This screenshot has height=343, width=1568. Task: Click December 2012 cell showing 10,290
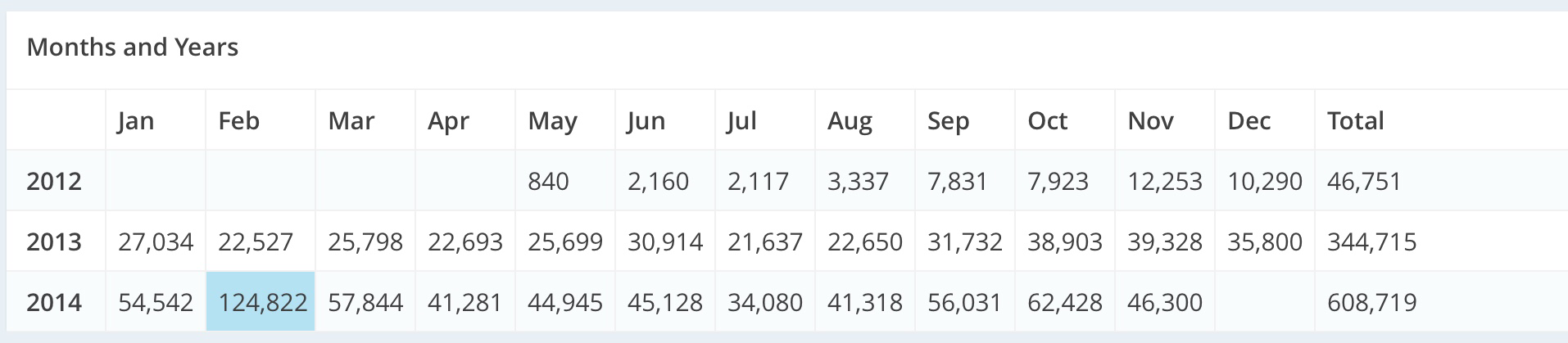1265,181
